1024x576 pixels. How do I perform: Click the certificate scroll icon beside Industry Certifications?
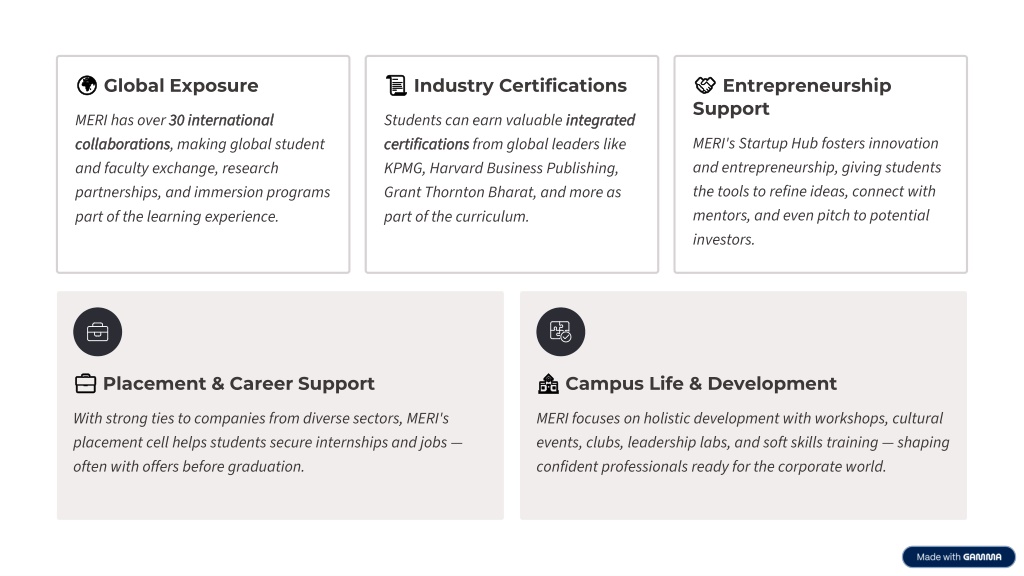pos(396,86)
